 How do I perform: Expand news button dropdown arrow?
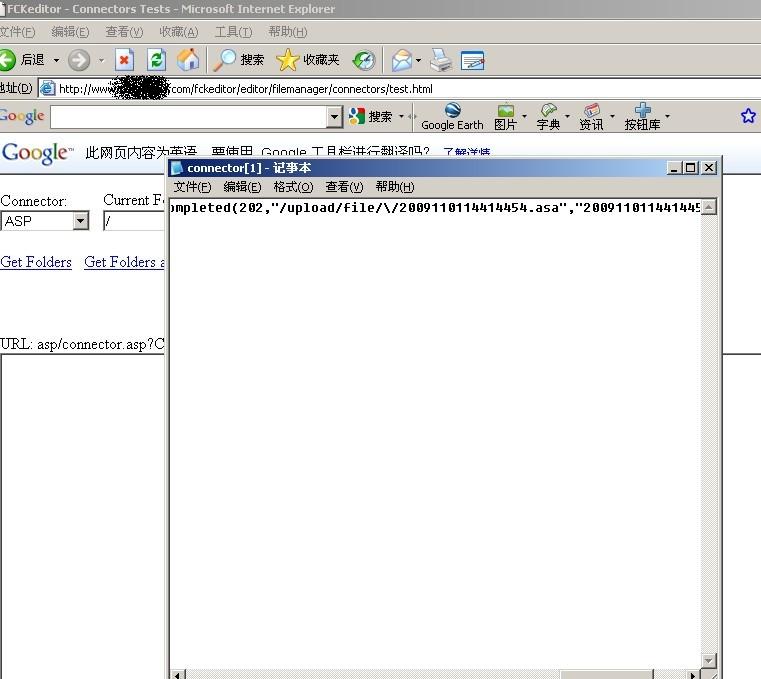[x=612, y=116]
